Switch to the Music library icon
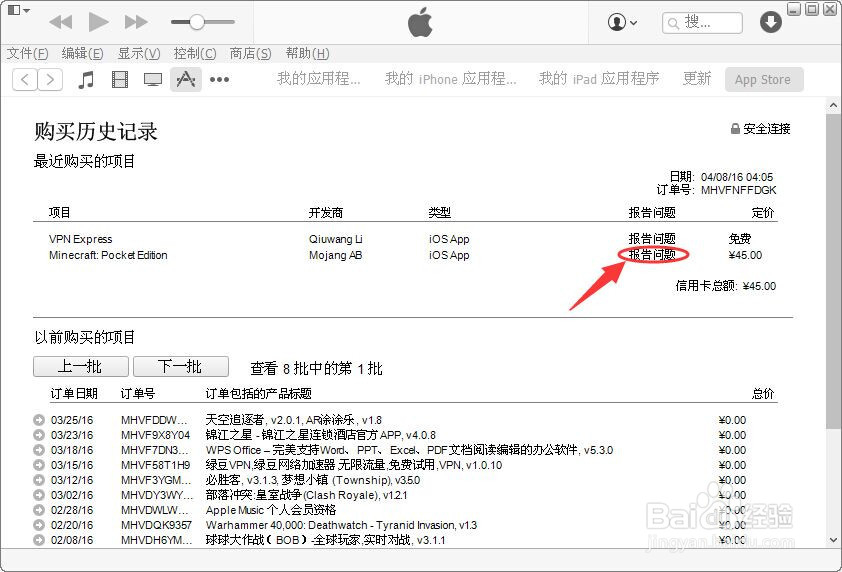Viewport: 842px width, 572px height. [86, 79]
